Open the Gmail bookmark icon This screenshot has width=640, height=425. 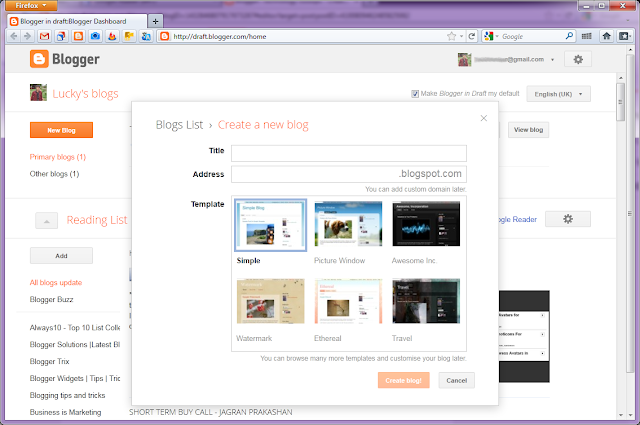(44, 36)
